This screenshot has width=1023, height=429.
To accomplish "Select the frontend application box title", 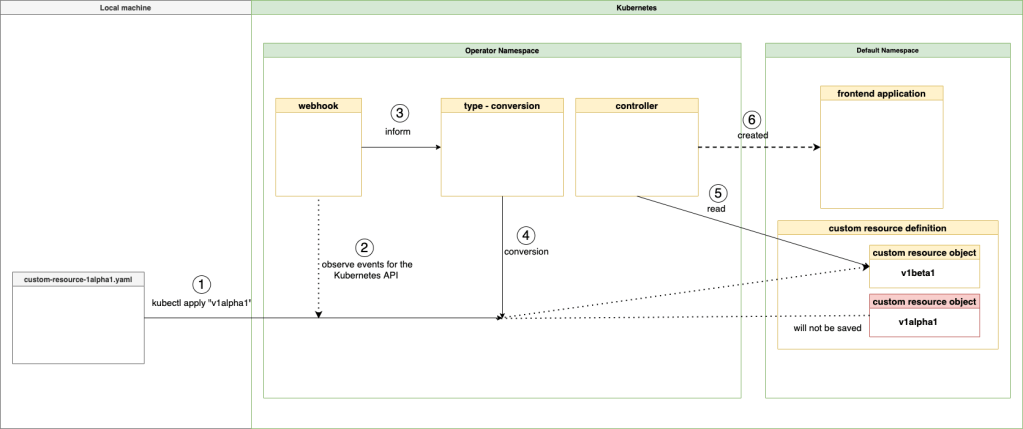I will (x=881, y=93).
